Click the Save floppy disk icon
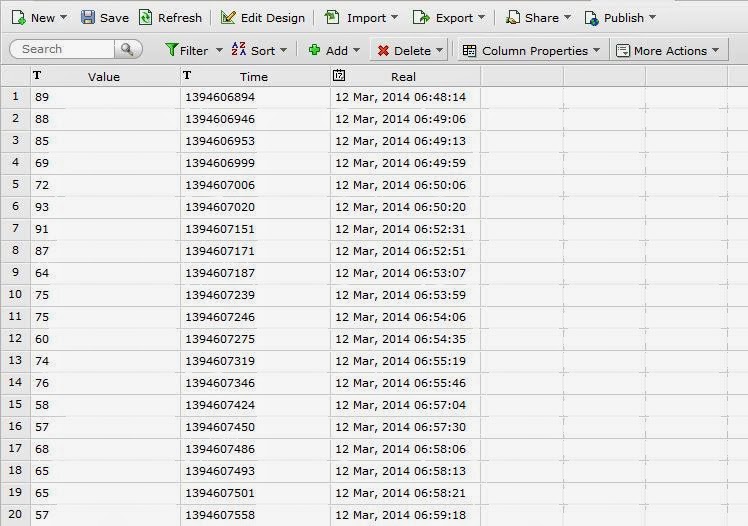 (x=88, y=18)
